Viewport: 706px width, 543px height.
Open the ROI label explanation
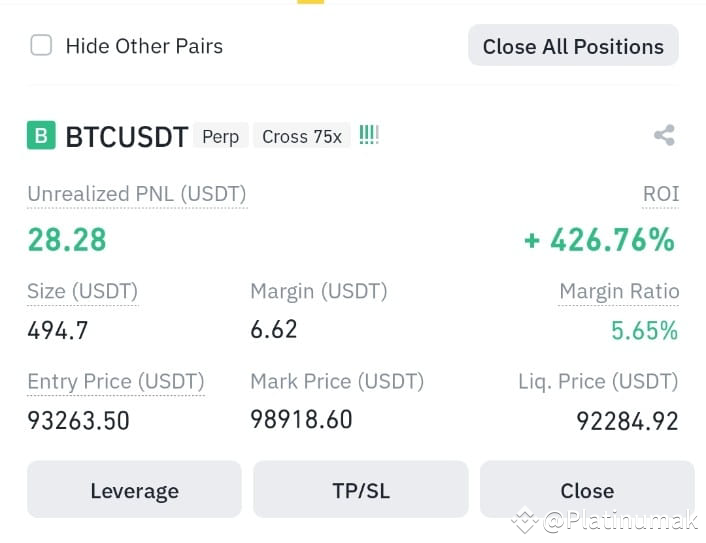click(661, 194)
